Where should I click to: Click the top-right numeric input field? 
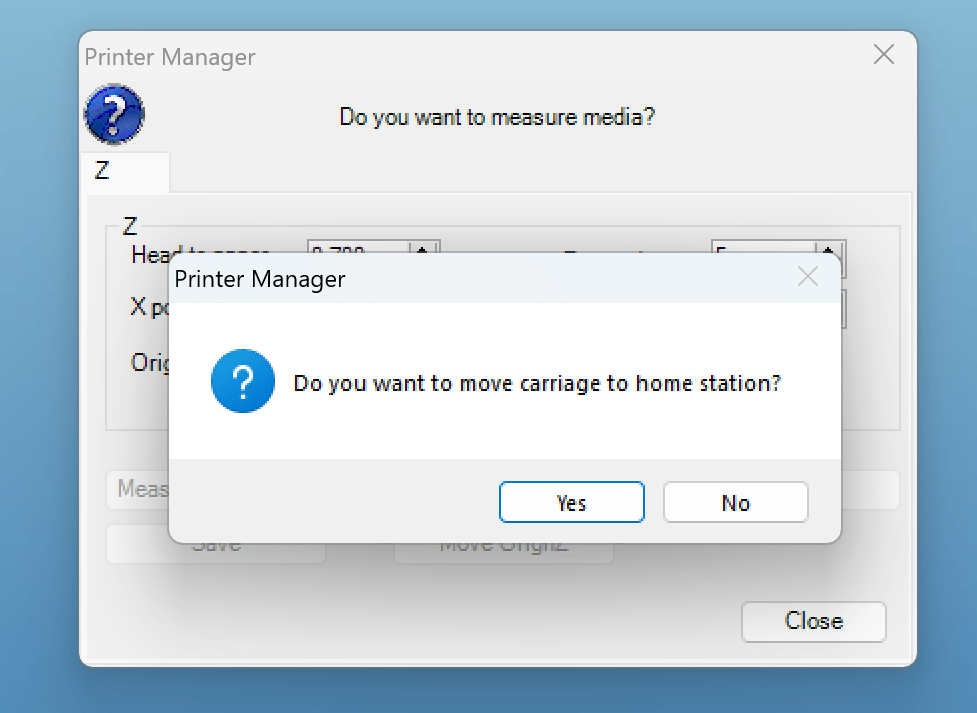coord(763,247)
